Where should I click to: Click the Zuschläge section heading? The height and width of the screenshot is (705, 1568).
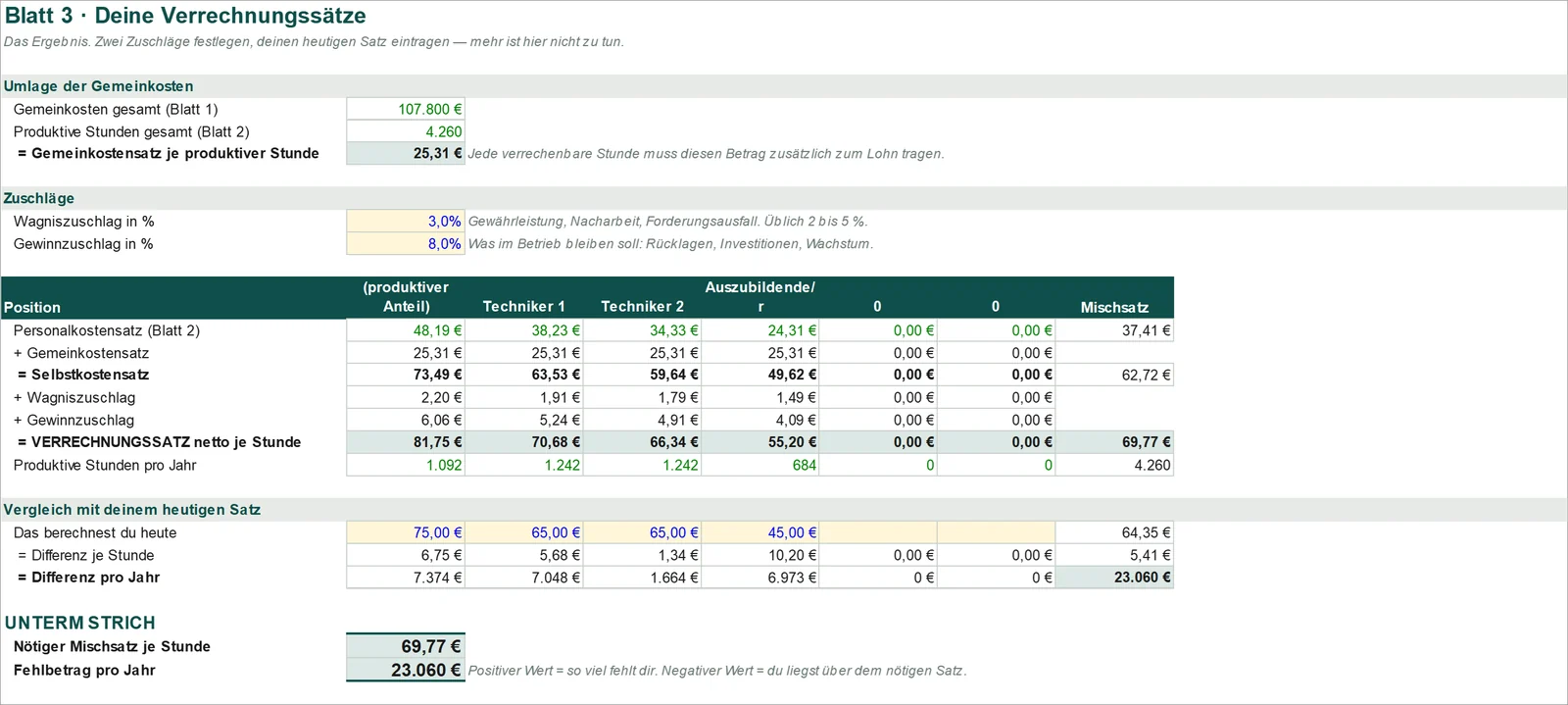(x=39, y=198)
